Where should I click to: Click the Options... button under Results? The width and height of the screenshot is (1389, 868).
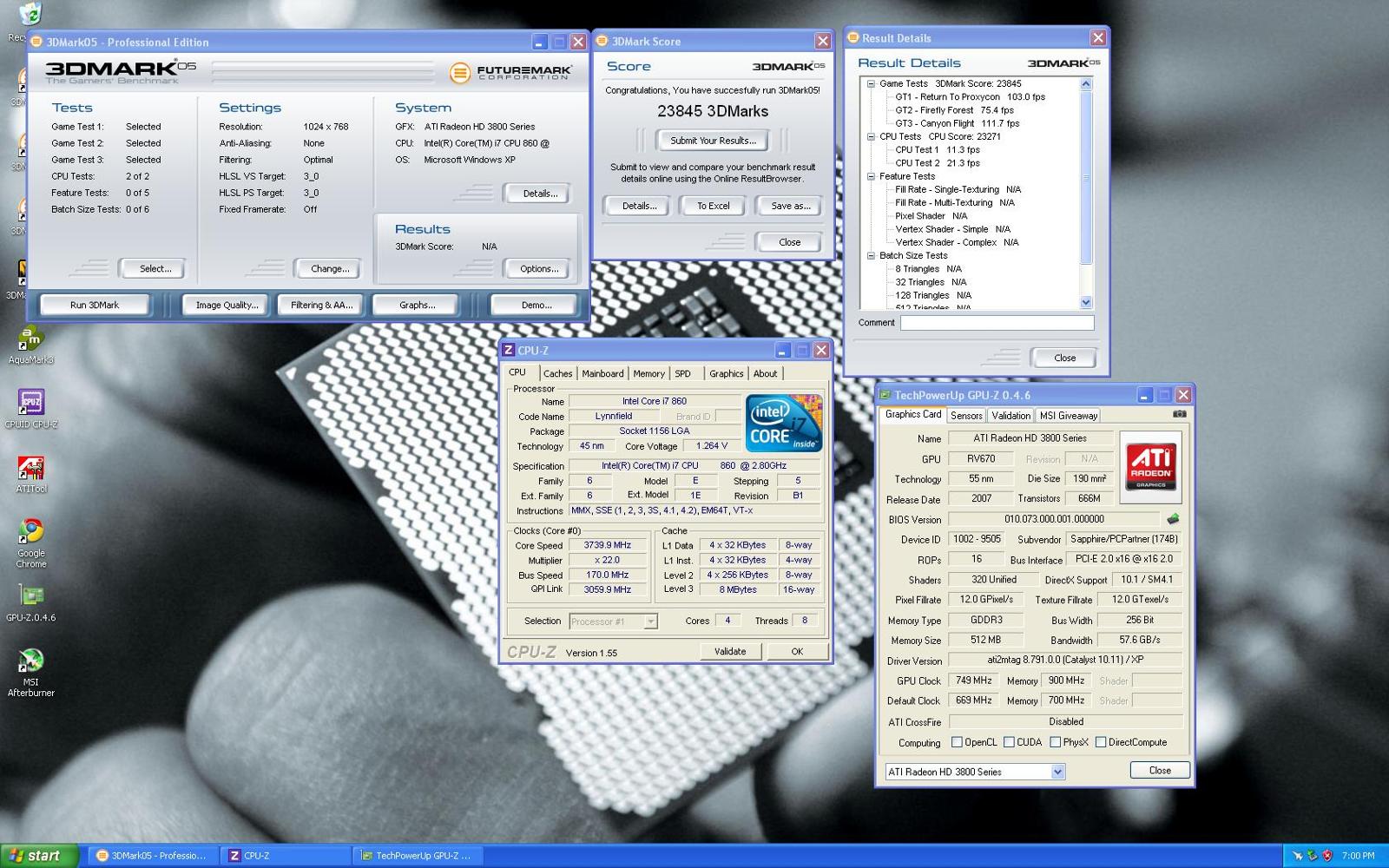pos(539,269)
